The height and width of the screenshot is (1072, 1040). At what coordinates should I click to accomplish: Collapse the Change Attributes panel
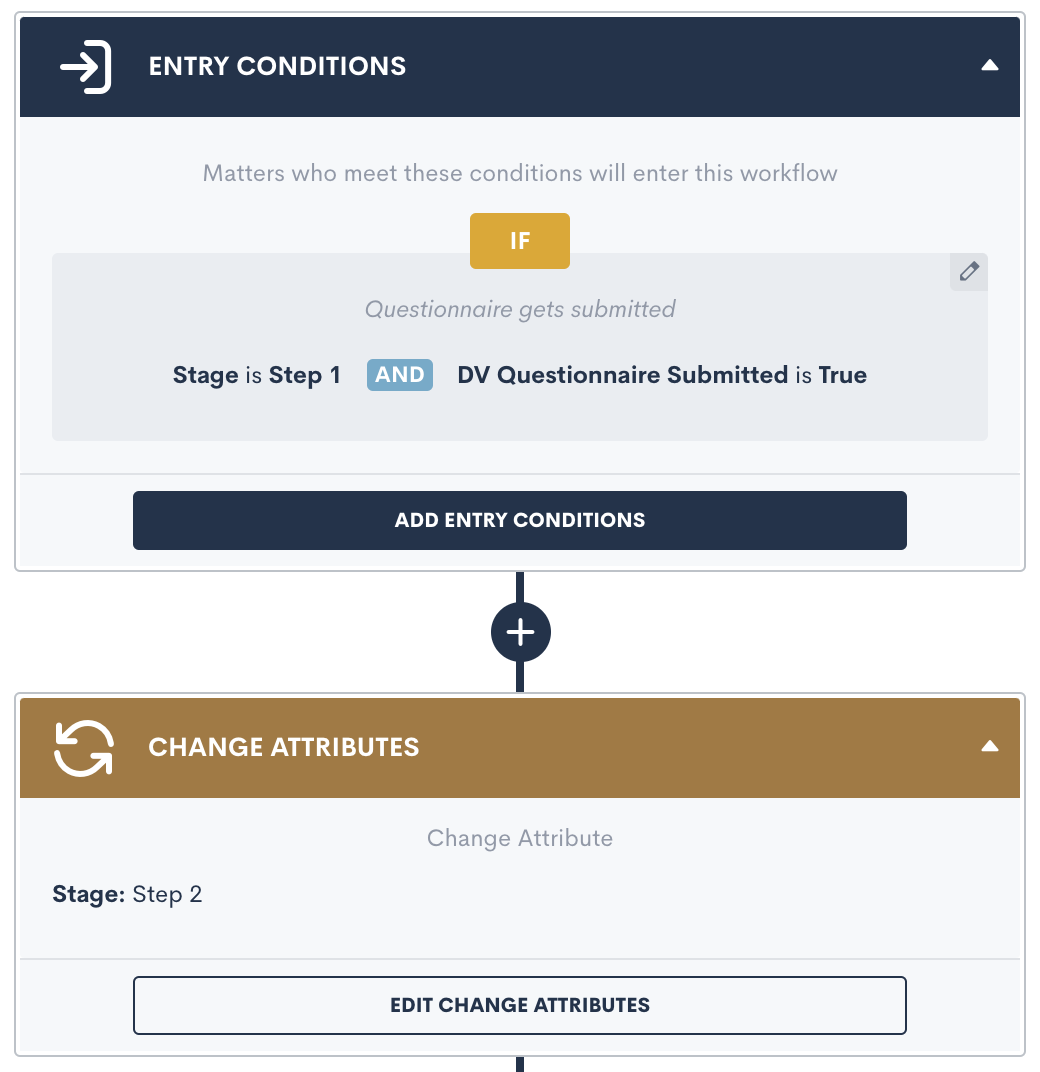tap(989, 745)
